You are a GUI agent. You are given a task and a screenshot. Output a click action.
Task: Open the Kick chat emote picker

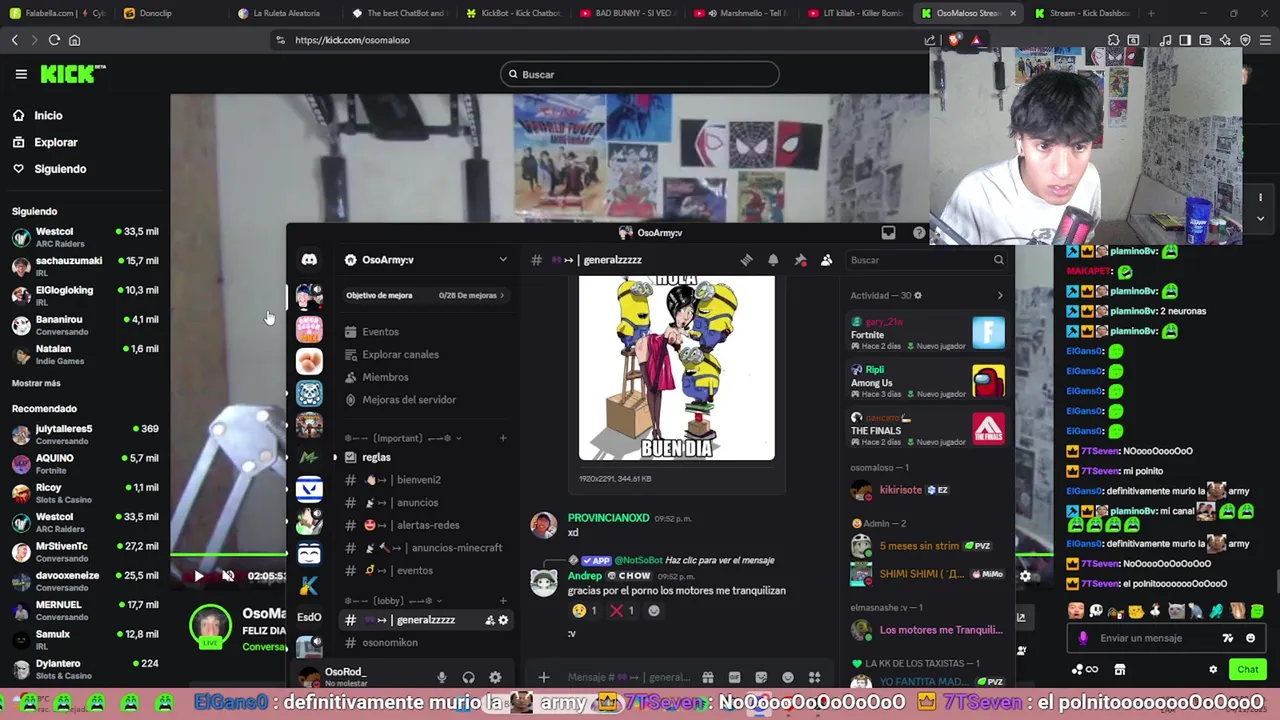tap(1250, 638)
